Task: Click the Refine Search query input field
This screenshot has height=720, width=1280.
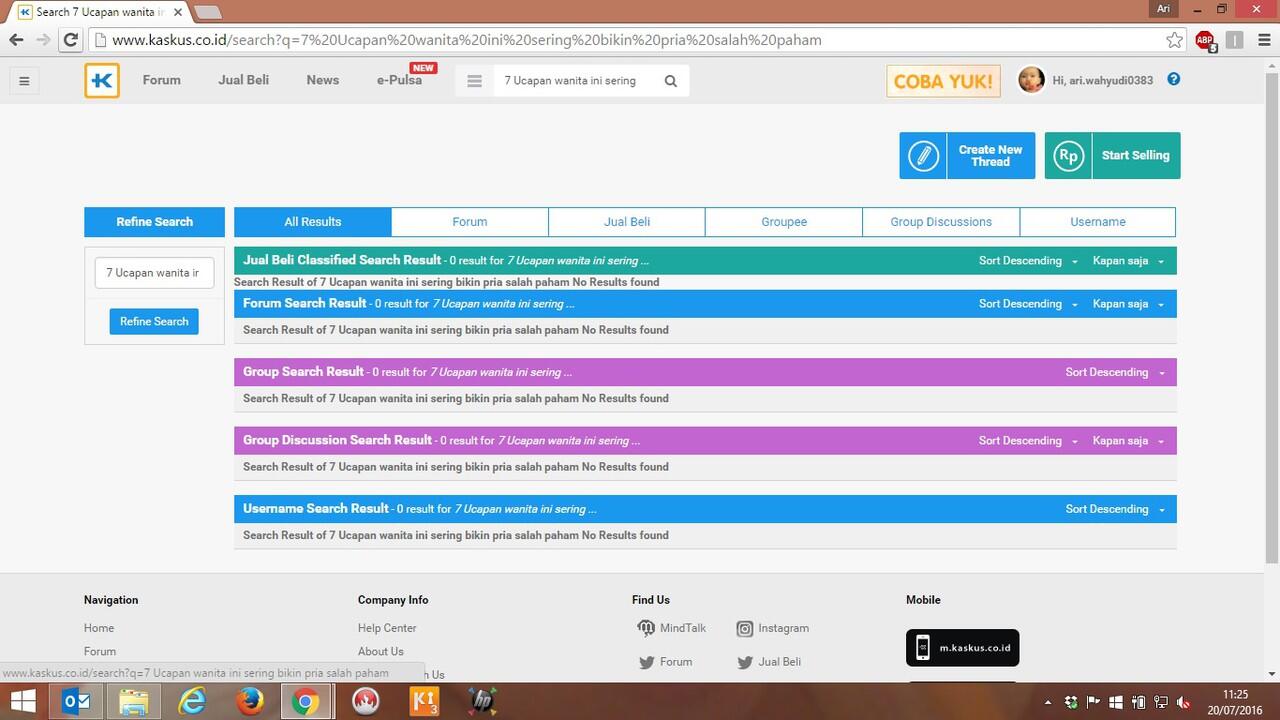Action: (154, 273)
